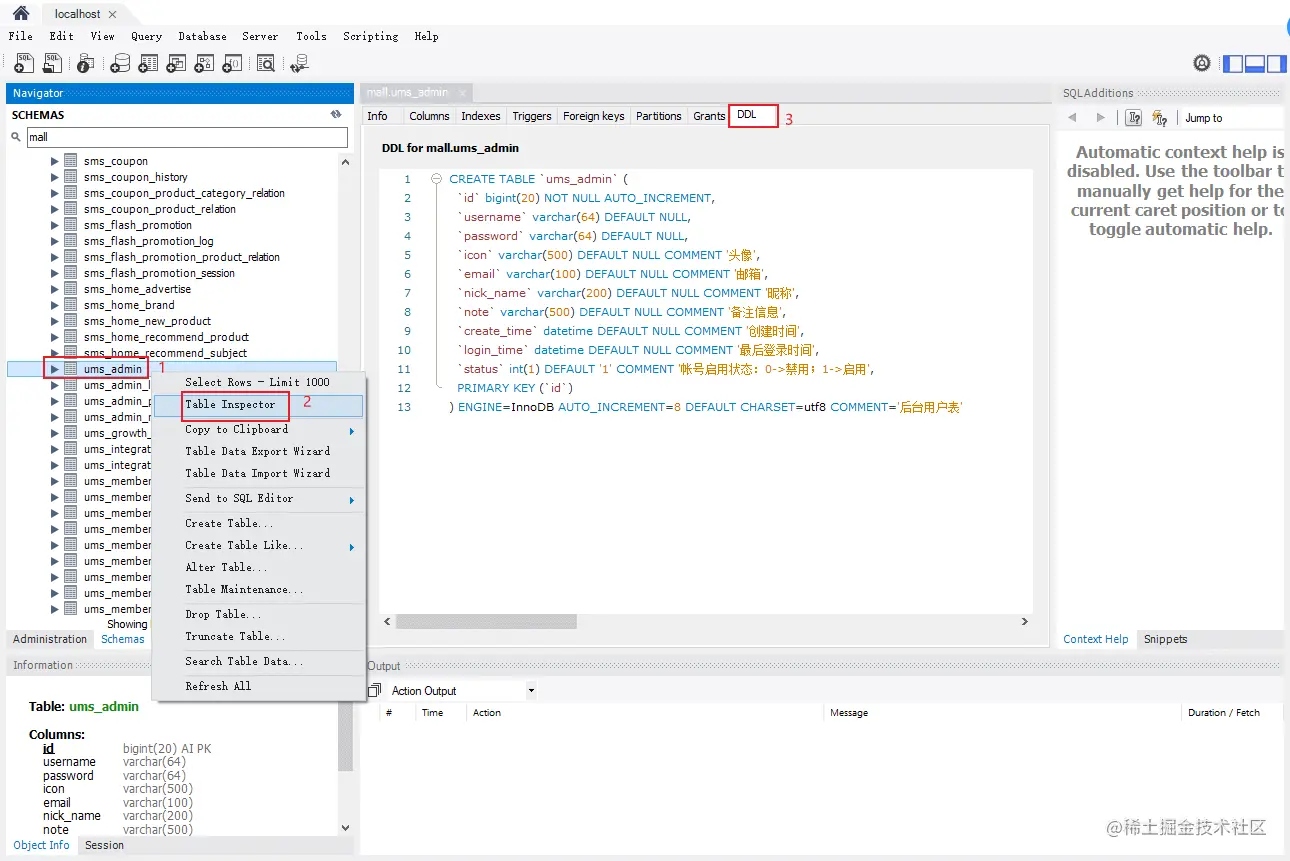
Task: Toggle the right SQLAdditions panel visibility
Action: (x=1276, y=63)
